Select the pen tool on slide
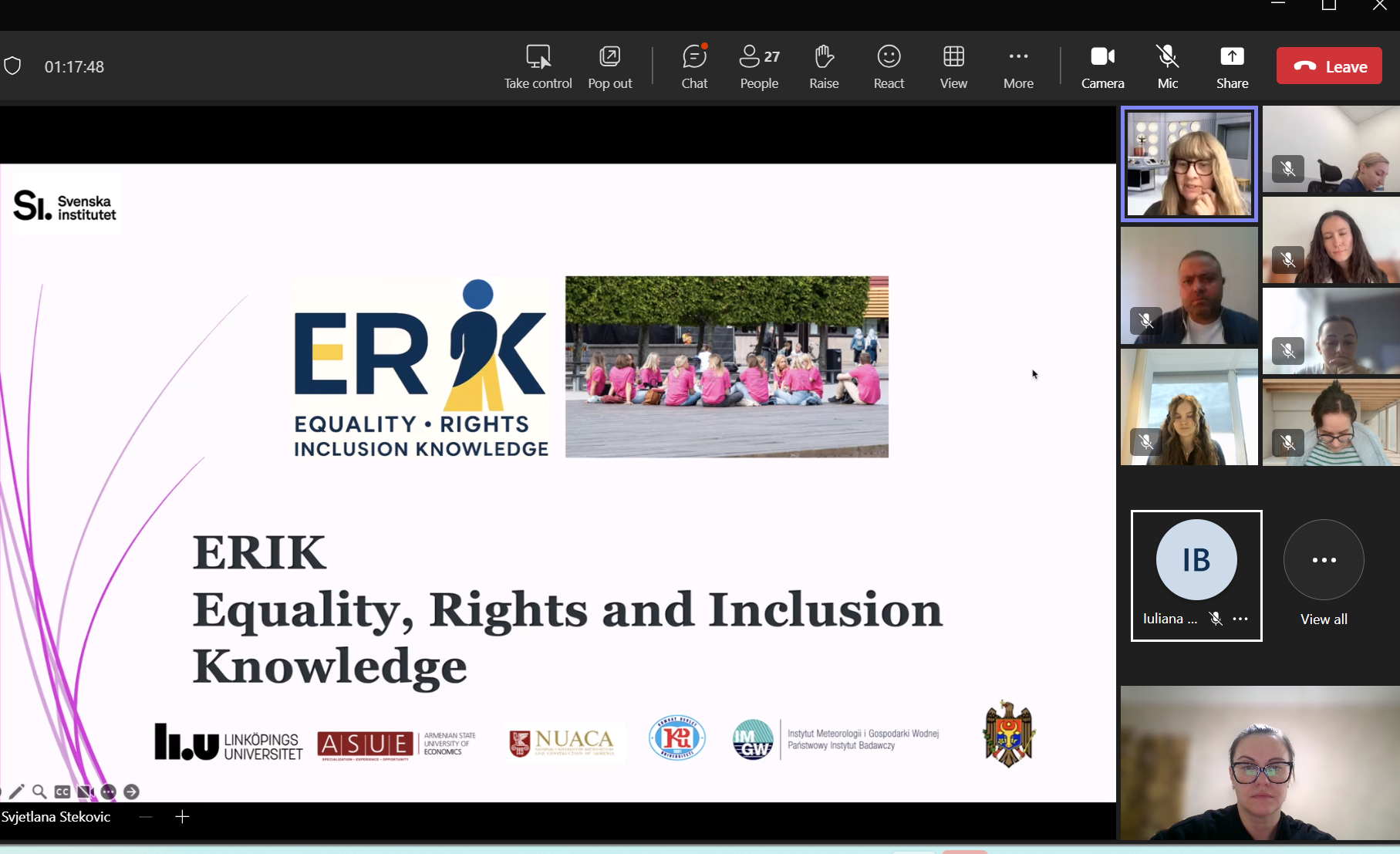 16,792
